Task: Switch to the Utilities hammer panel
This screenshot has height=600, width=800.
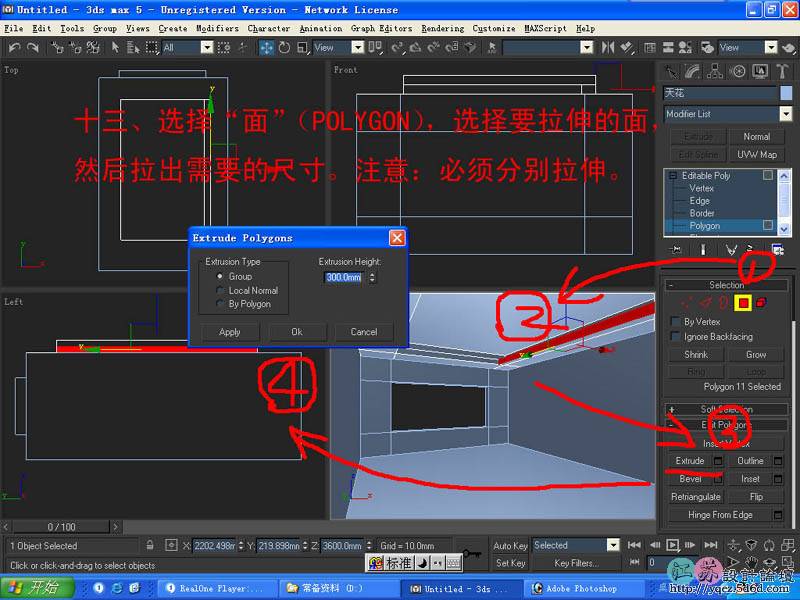Action: click(782, 71)
